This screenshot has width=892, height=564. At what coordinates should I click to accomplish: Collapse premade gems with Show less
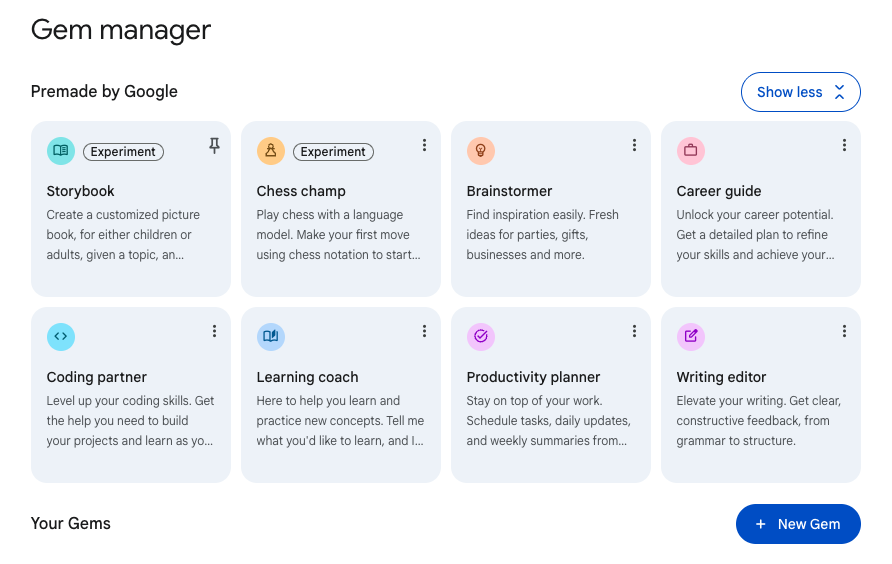coord(800,92)
